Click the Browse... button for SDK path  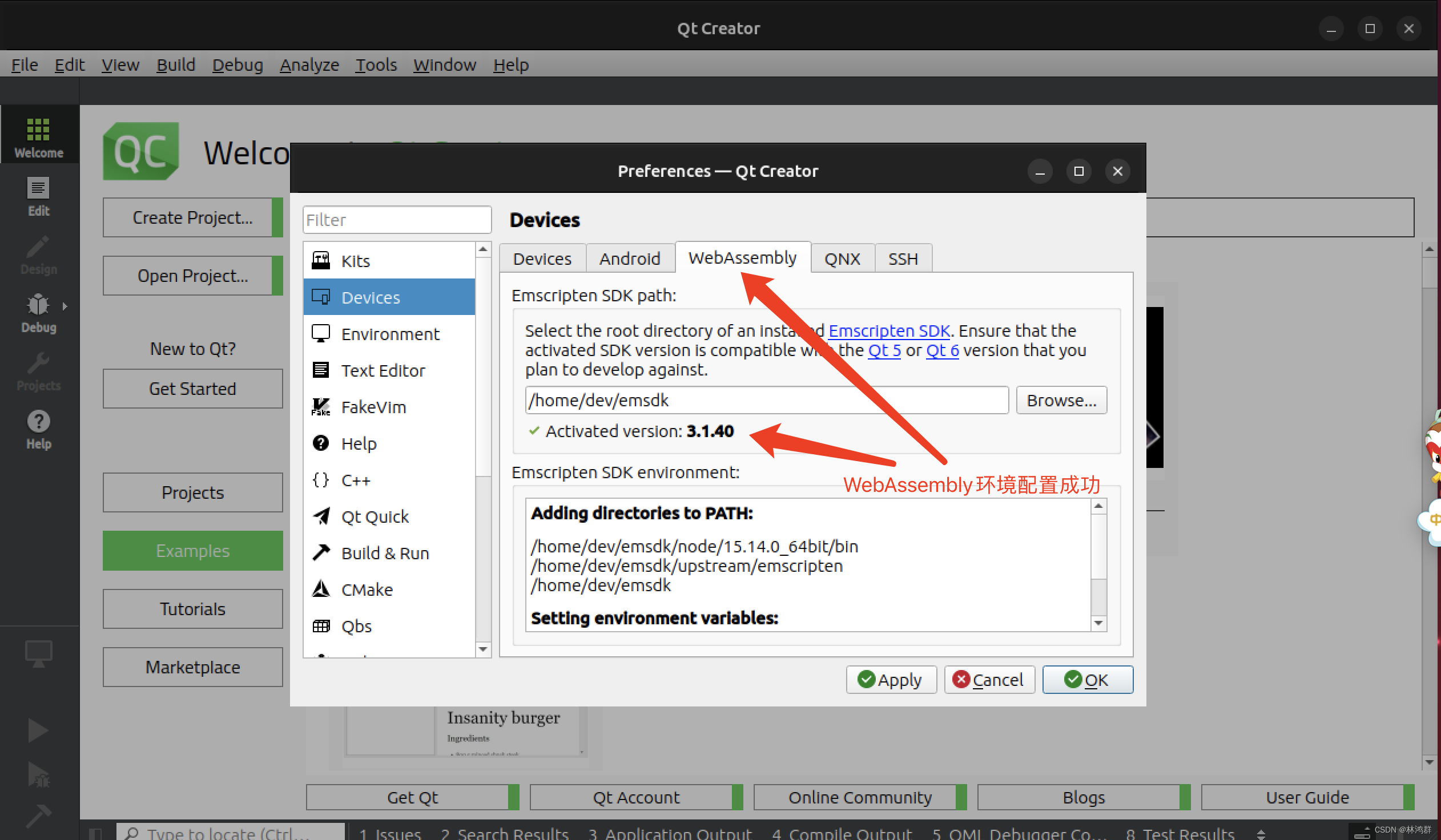point(1061,400)
